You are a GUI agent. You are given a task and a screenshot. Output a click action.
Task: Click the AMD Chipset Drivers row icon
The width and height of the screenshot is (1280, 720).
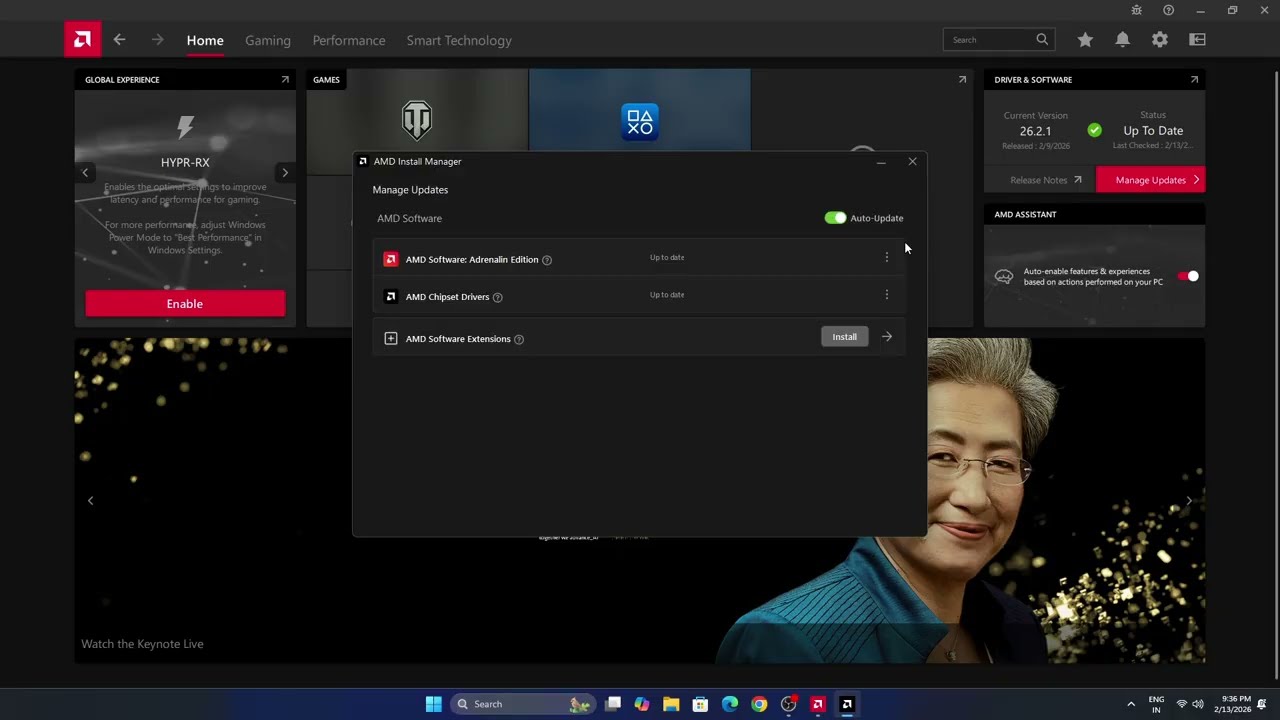click(x=391, y=296)
